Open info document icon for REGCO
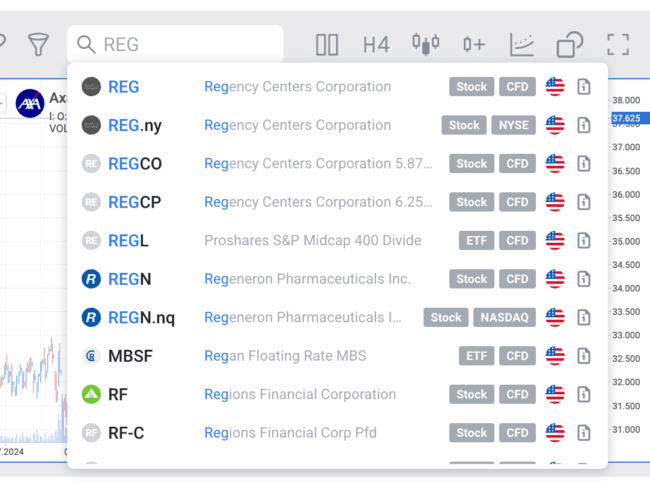Image resolution: width=650 pixels, height=482 pixels. point(584,164)
